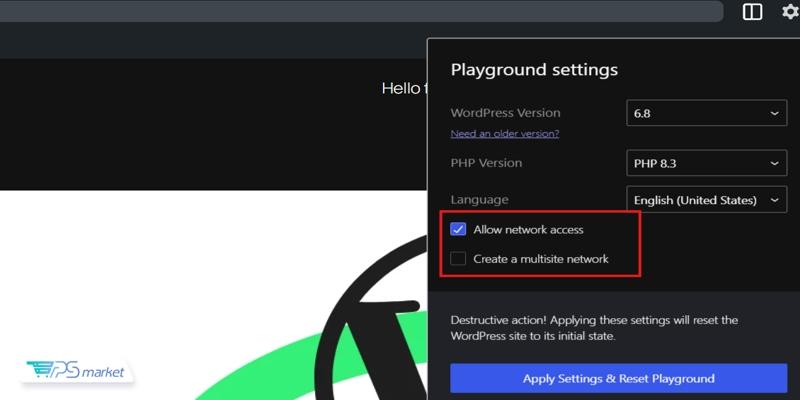Click the Playground settings heading
Image resolution: width=800 pixels, height=400 pixels.
tap(534, 70)
